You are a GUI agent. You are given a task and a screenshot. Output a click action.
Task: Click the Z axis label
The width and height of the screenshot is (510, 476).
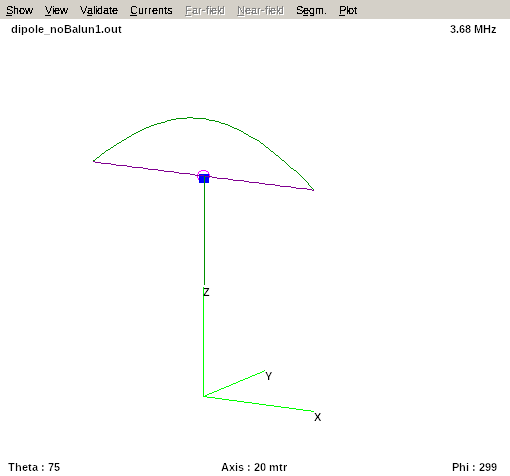tap(206, 292)
